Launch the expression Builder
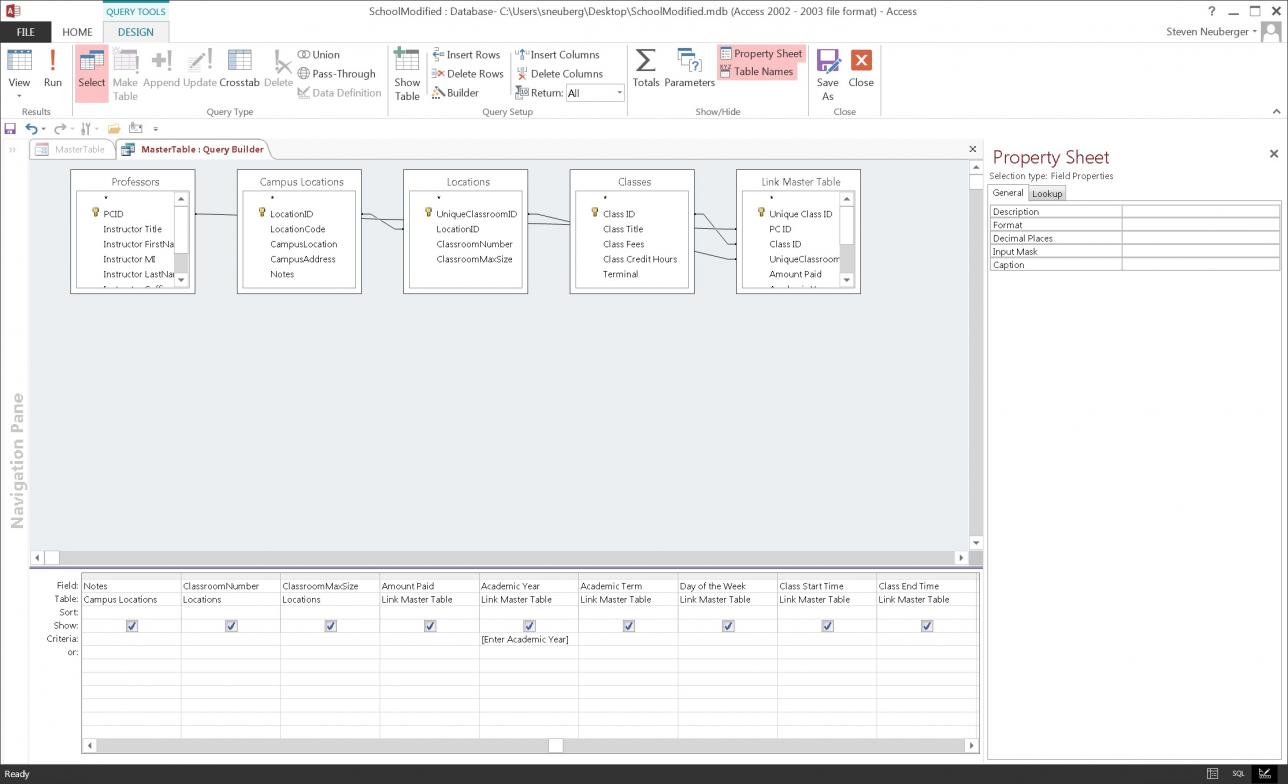The height and width of the screenshot is (784, 1288). point(455,93)
